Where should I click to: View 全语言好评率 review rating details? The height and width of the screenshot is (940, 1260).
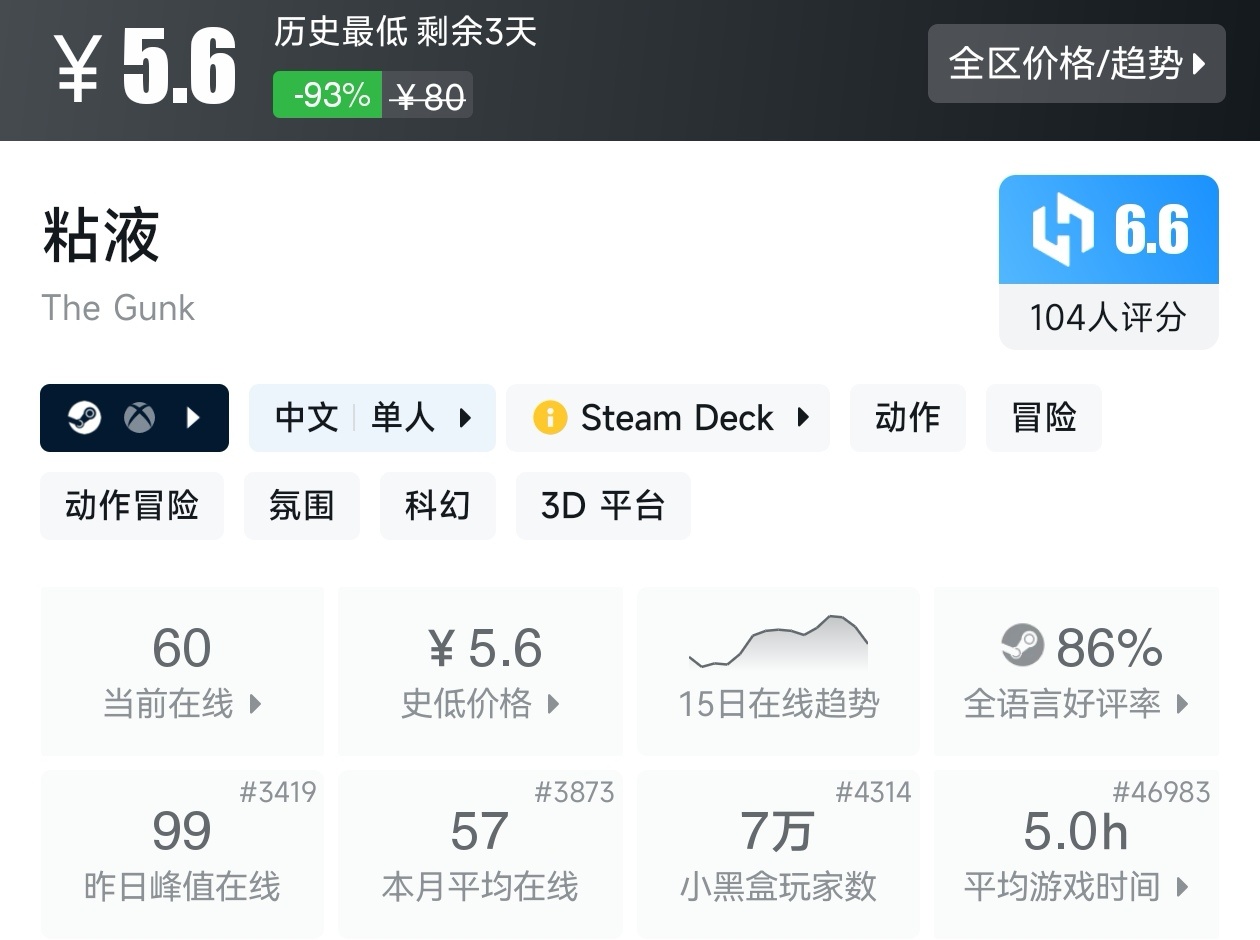point(1076,671)
